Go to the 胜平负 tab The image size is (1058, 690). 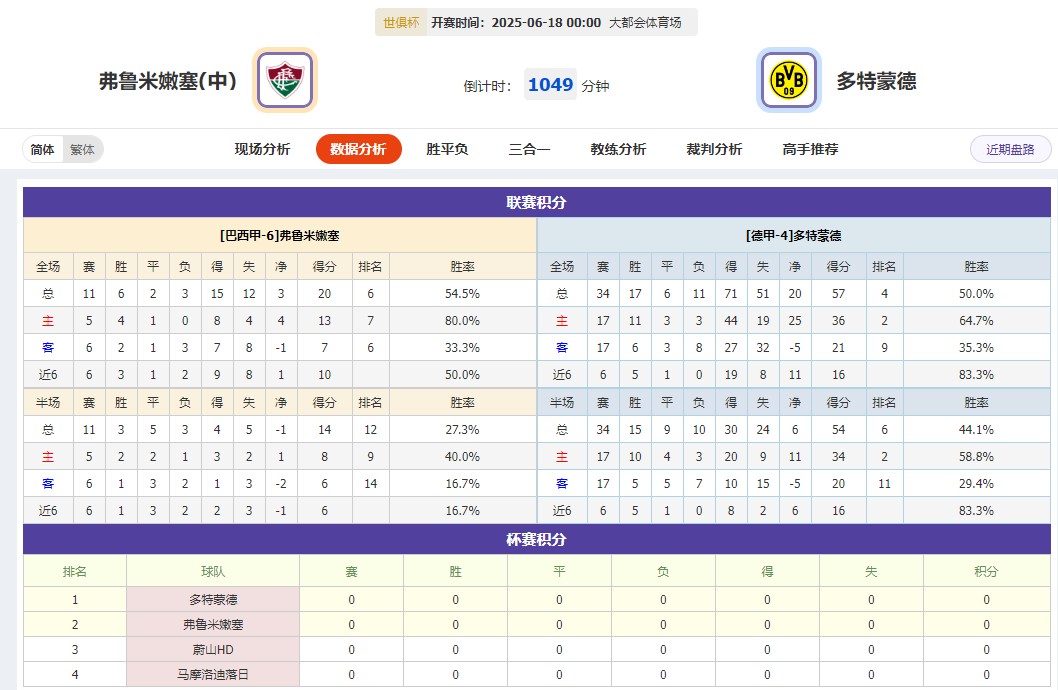[x=447, y=149]
